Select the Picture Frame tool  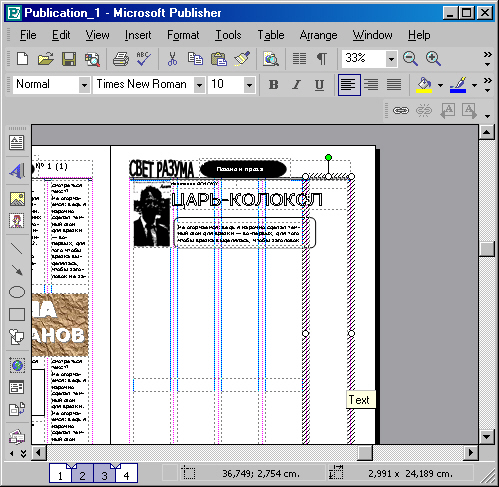17,199
